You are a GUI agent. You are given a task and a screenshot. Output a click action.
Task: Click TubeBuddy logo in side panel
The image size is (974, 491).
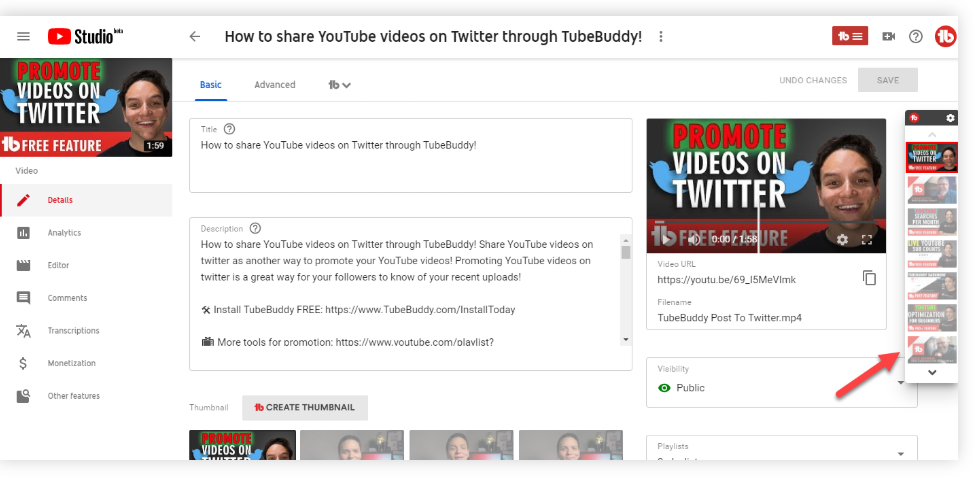tap(914, 118)
